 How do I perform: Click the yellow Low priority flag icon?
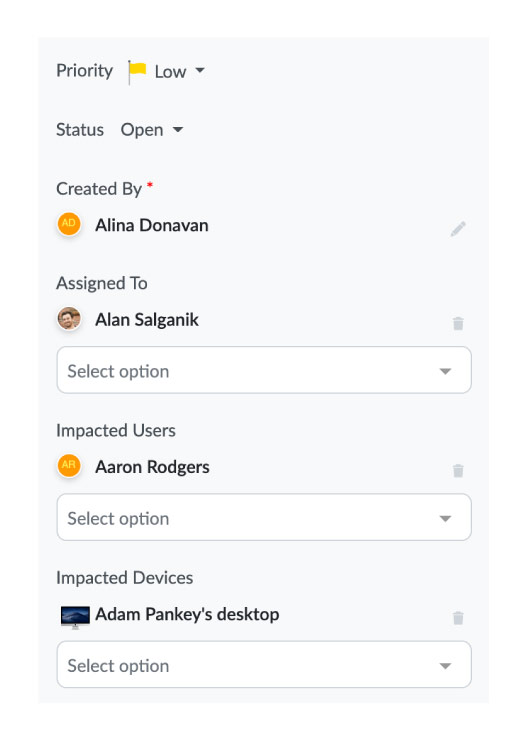[x=137, y=72]
